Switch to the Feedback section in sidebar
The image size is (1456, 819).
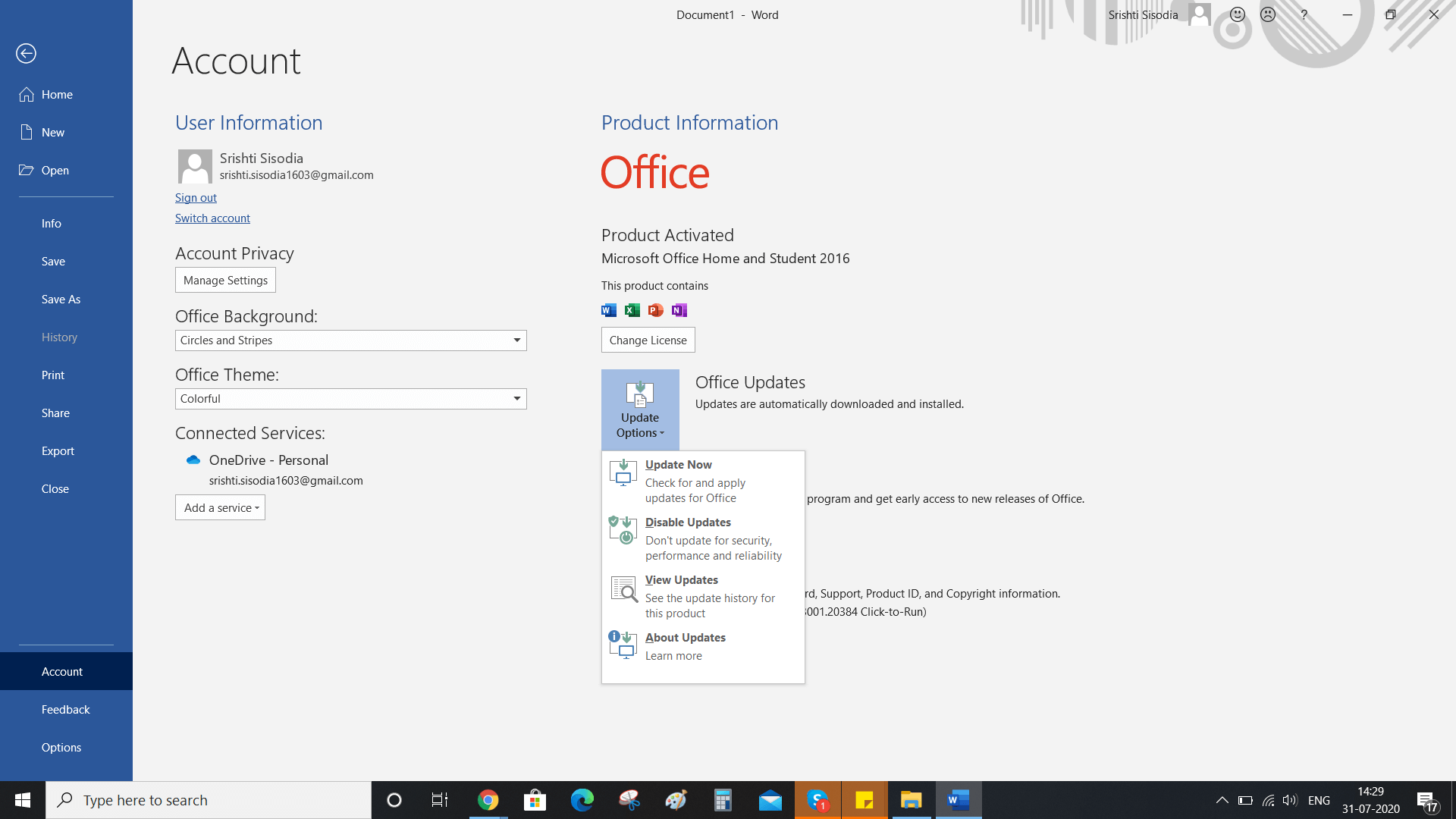pyautogui.click(x=65, y=709)
